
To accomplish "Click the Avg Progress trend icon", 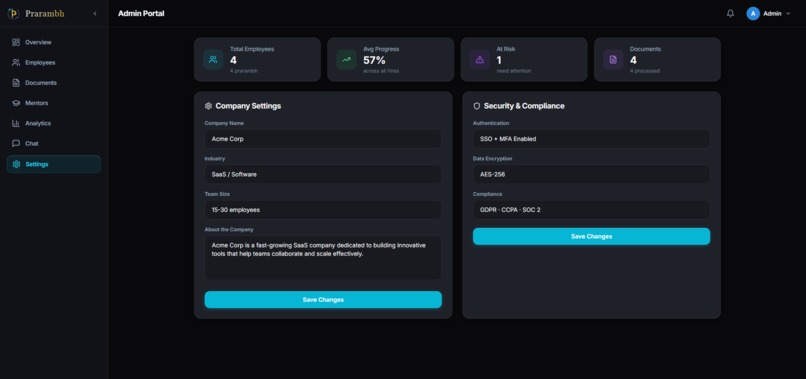I will coord(346,60).
